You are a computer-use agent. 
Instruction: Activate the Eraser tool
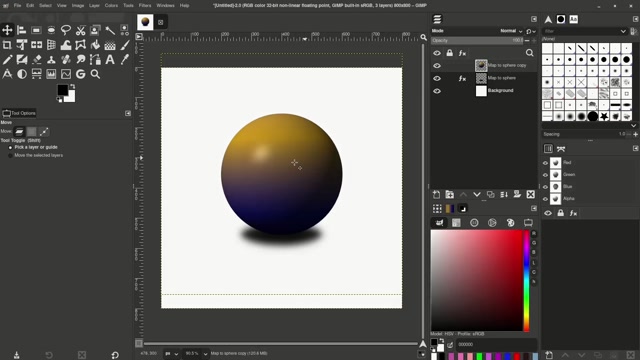(x=36, y=59)
